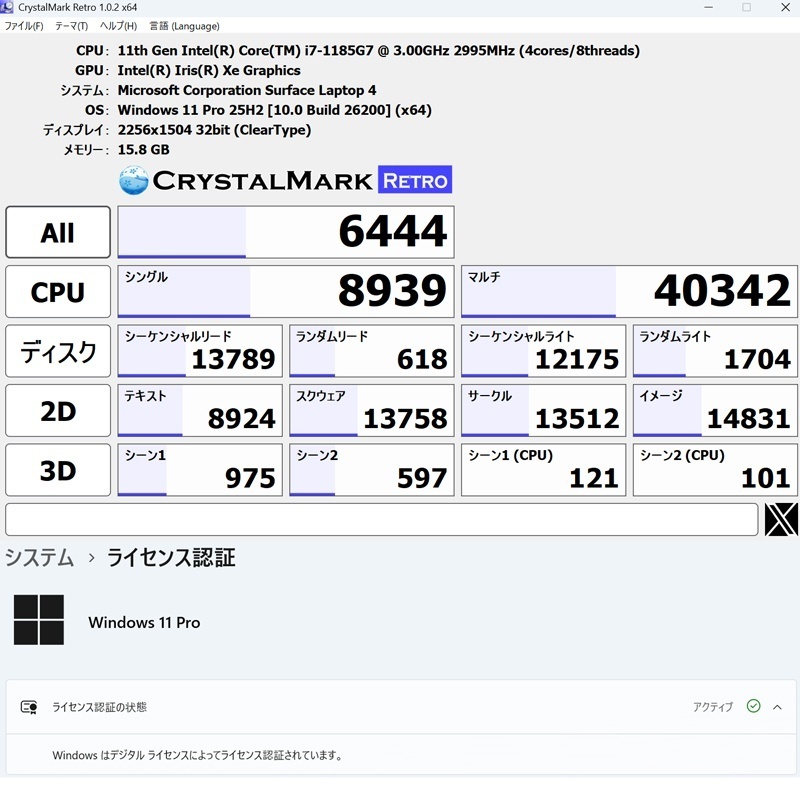
Task: Click the total score 6444 box
Action: (286, 232)
